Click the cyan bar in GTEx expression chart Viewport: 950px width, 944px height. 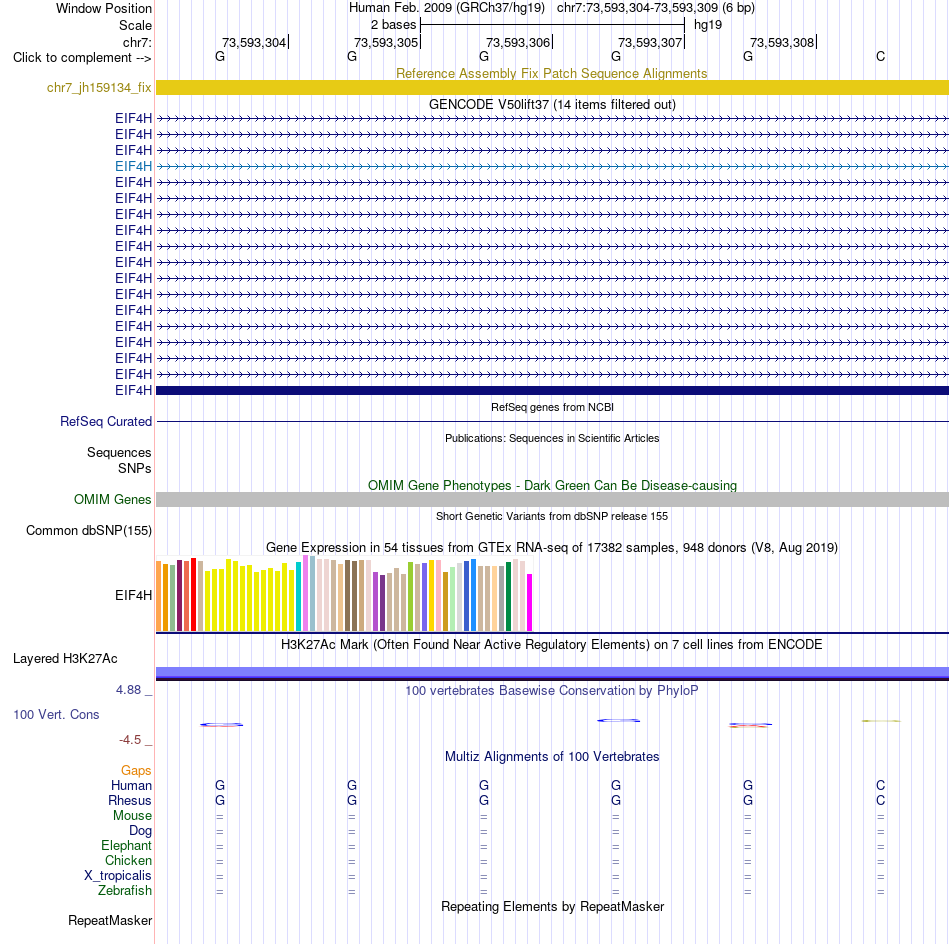click(x=298, y=597)
